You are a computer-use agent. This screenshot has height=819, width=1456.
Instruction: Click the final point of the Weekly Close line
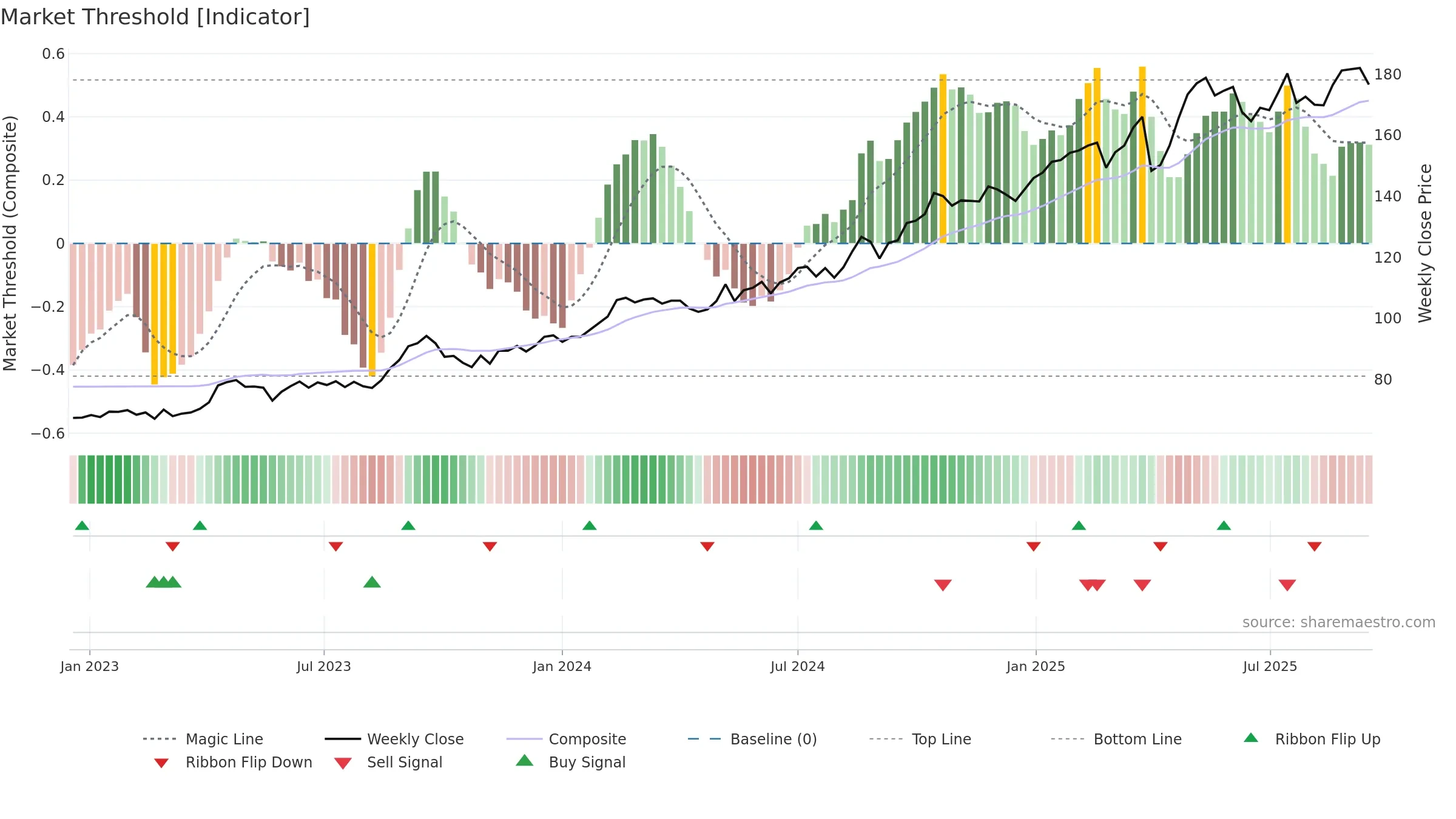(1368, 84)
